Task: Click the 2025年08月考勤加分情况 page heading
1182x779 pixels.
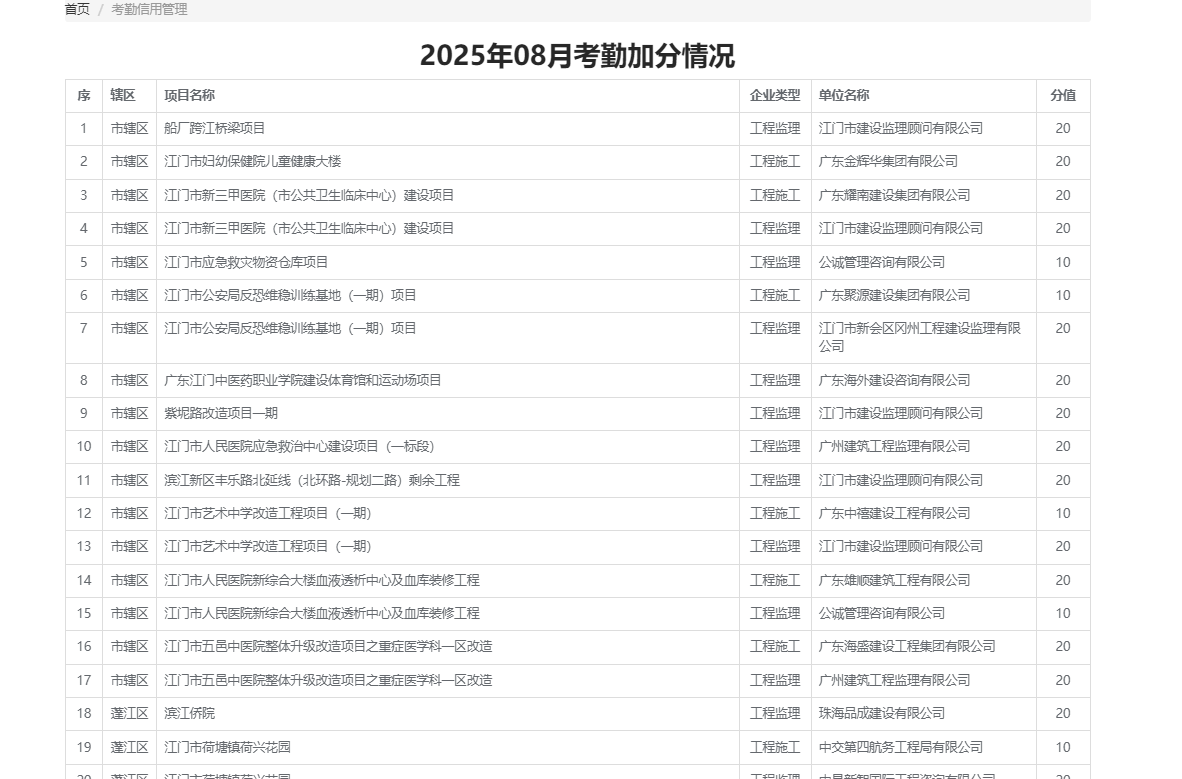Action: pyautogui.click(x=577, y=55)
